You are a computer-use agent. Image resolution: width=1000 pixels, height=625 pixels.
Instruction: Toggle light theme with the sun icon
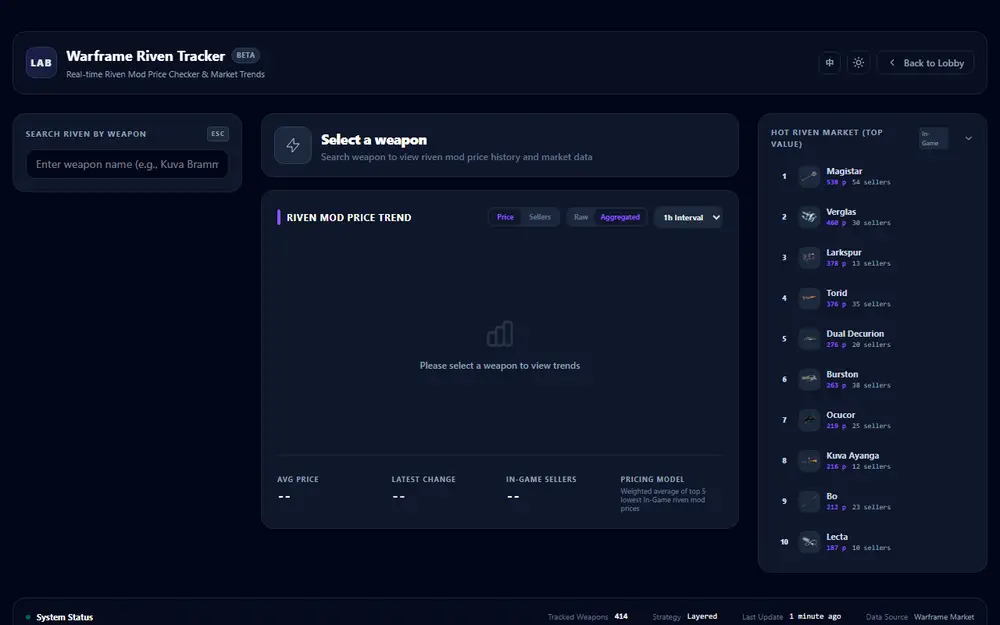point(858,62)
